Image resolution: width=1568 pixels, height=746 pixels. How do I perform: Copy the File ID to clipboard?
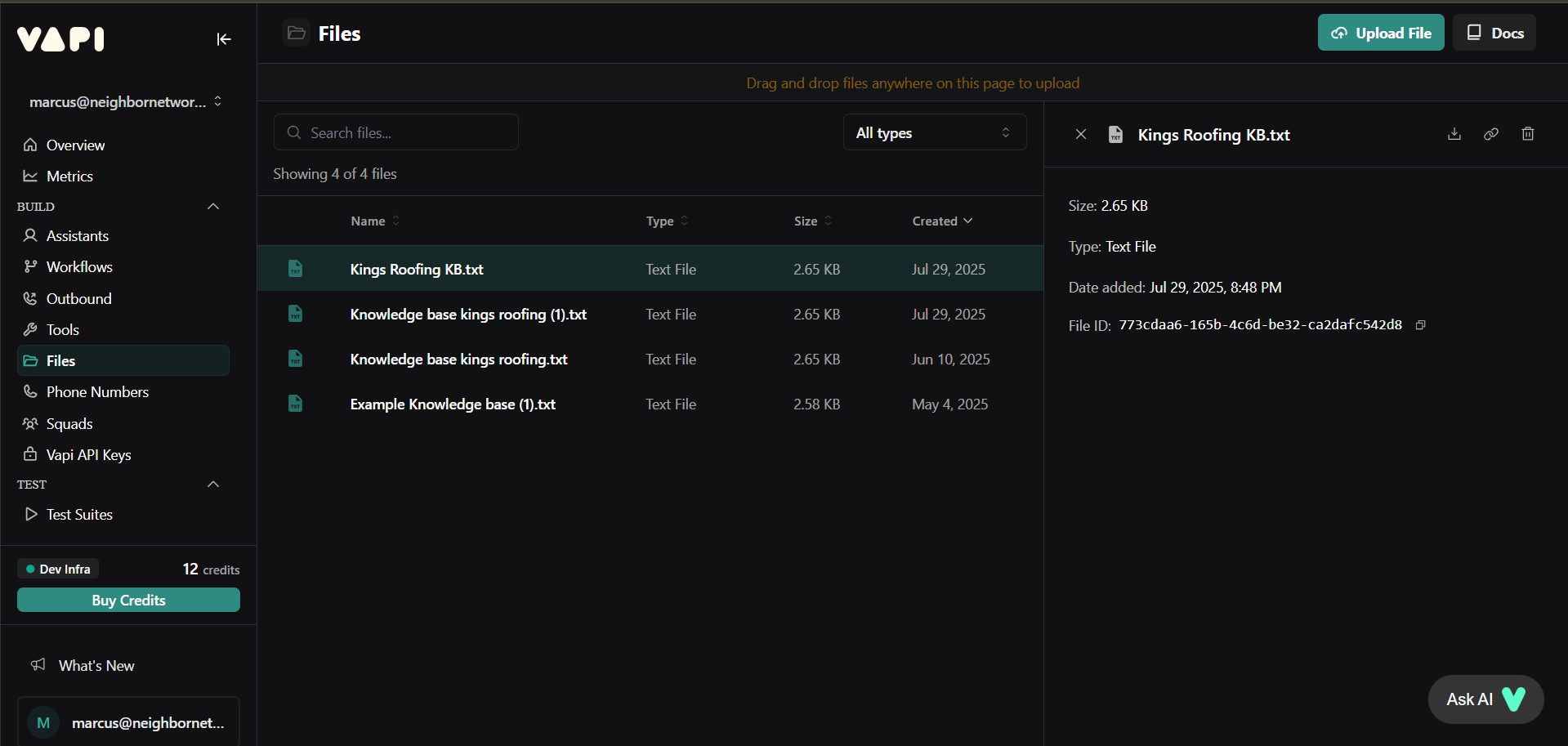[1420, 324]
